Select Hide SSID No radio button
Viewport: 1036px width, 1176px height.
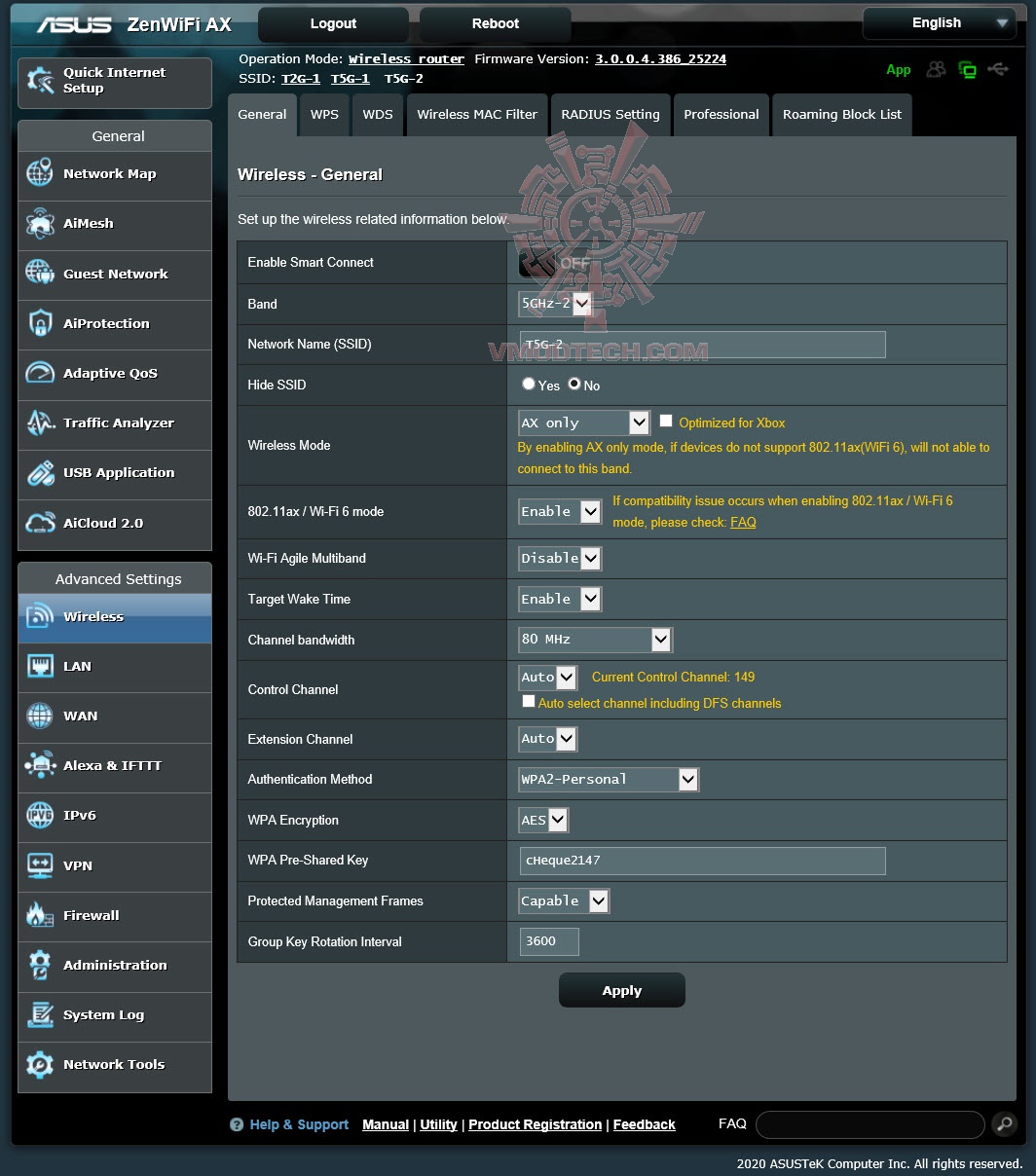click(574, 384)
